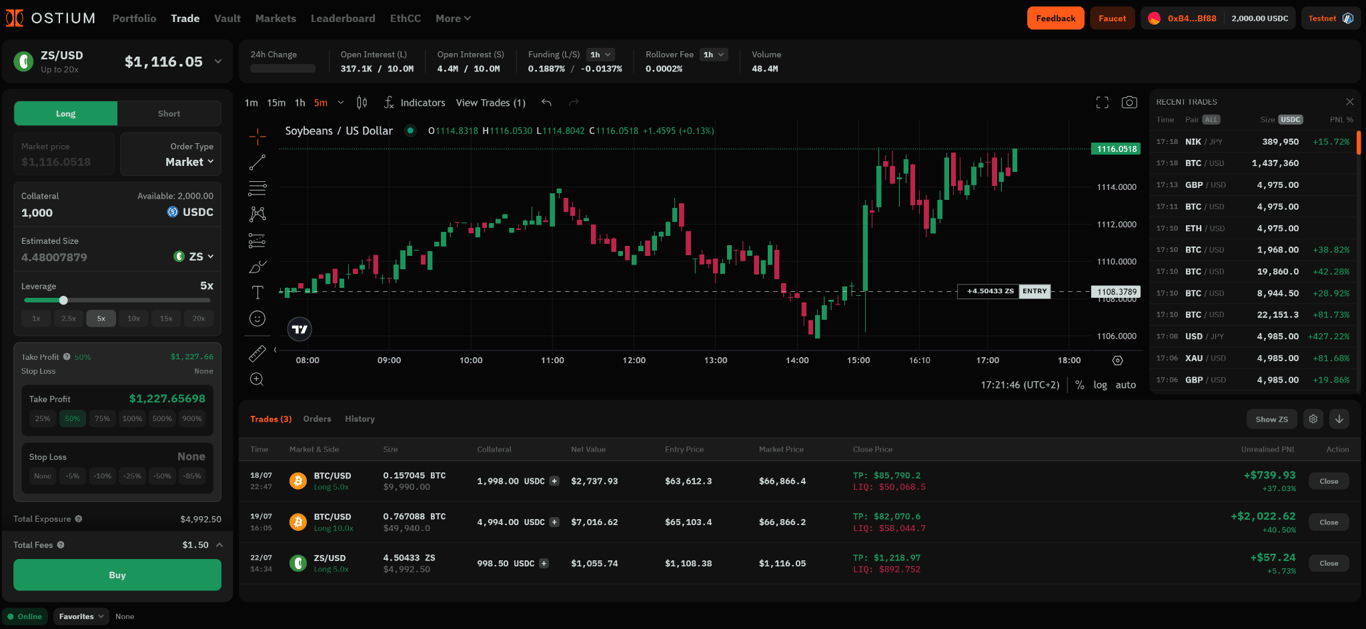Activate the zoom in tool
Viewport: 1366px width, 629px height.
[x=257, y=380]
